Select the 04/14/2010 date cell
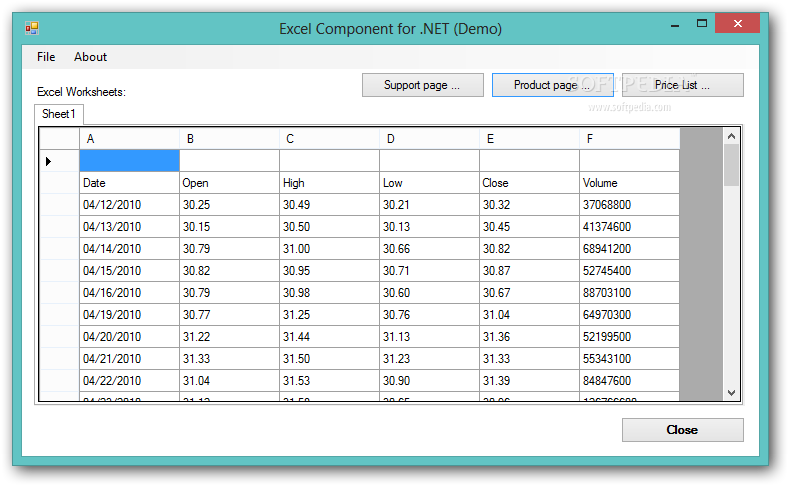 (x=129, y=249)
